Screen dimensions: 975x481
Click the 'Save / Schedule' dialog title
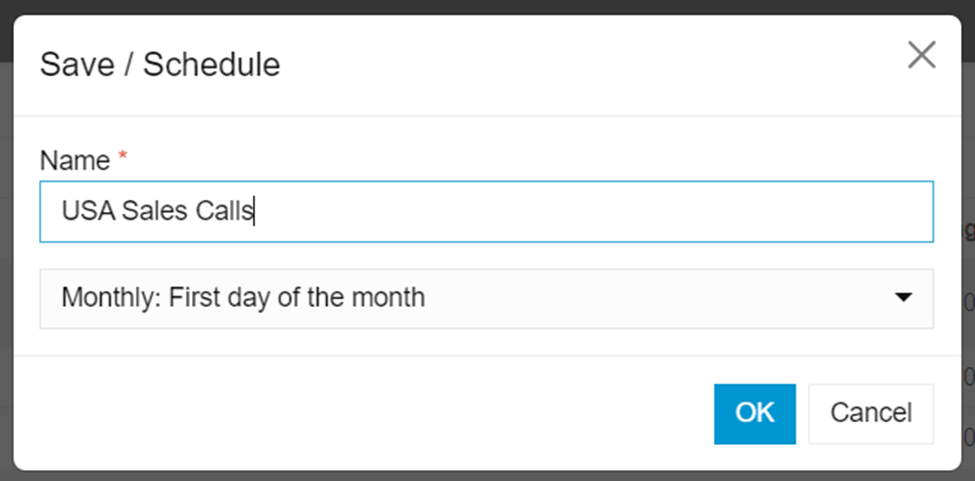160,65
